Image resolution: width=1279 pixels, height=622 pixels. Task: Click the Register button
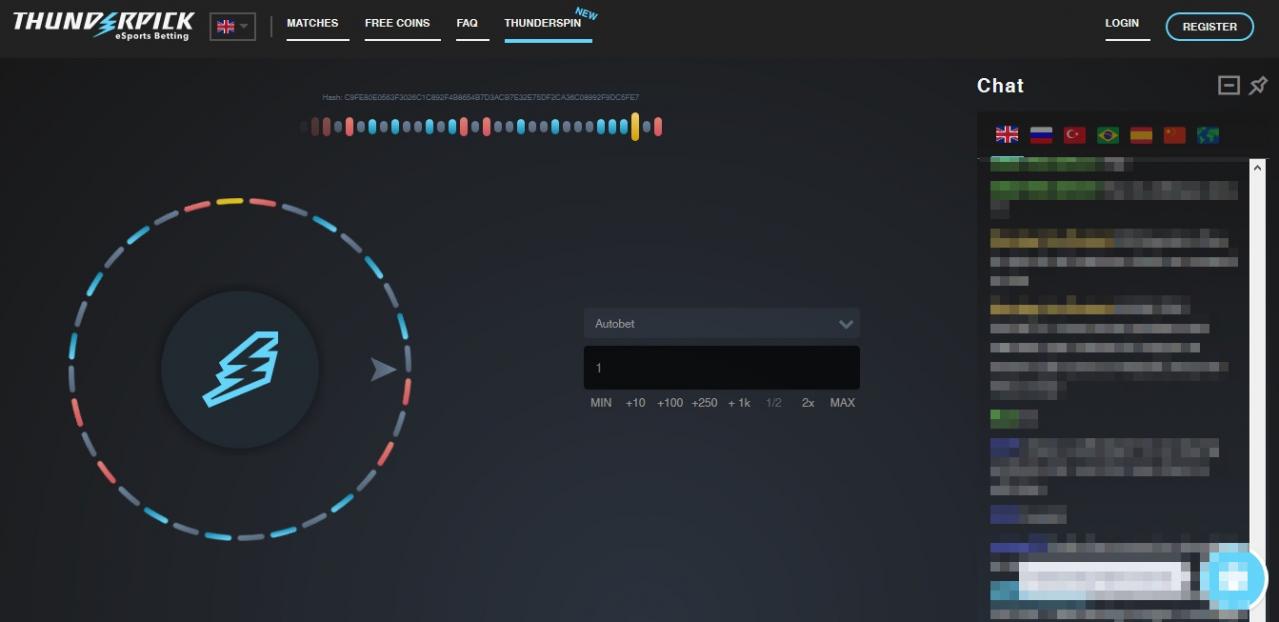tap(1209, 27)
